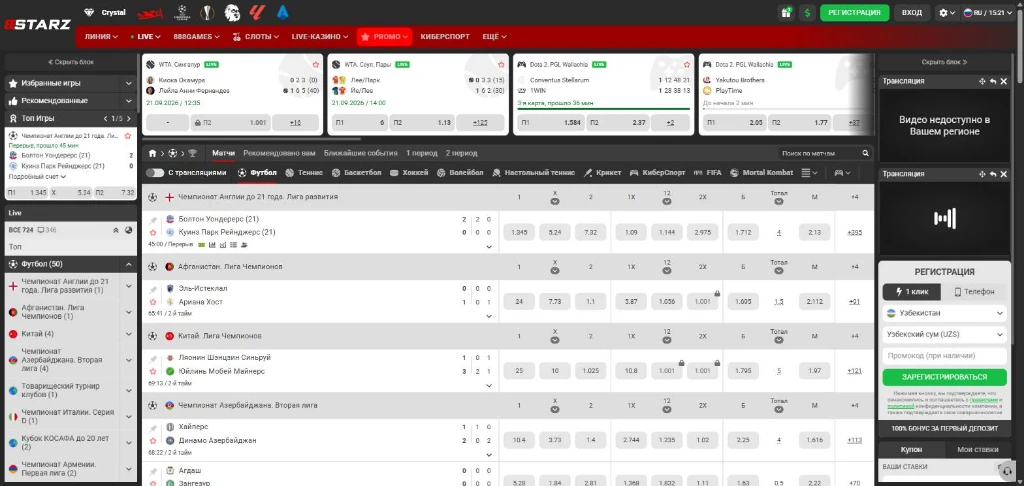Open the red LaLiga logo shortcut

(x=257, y=12)
